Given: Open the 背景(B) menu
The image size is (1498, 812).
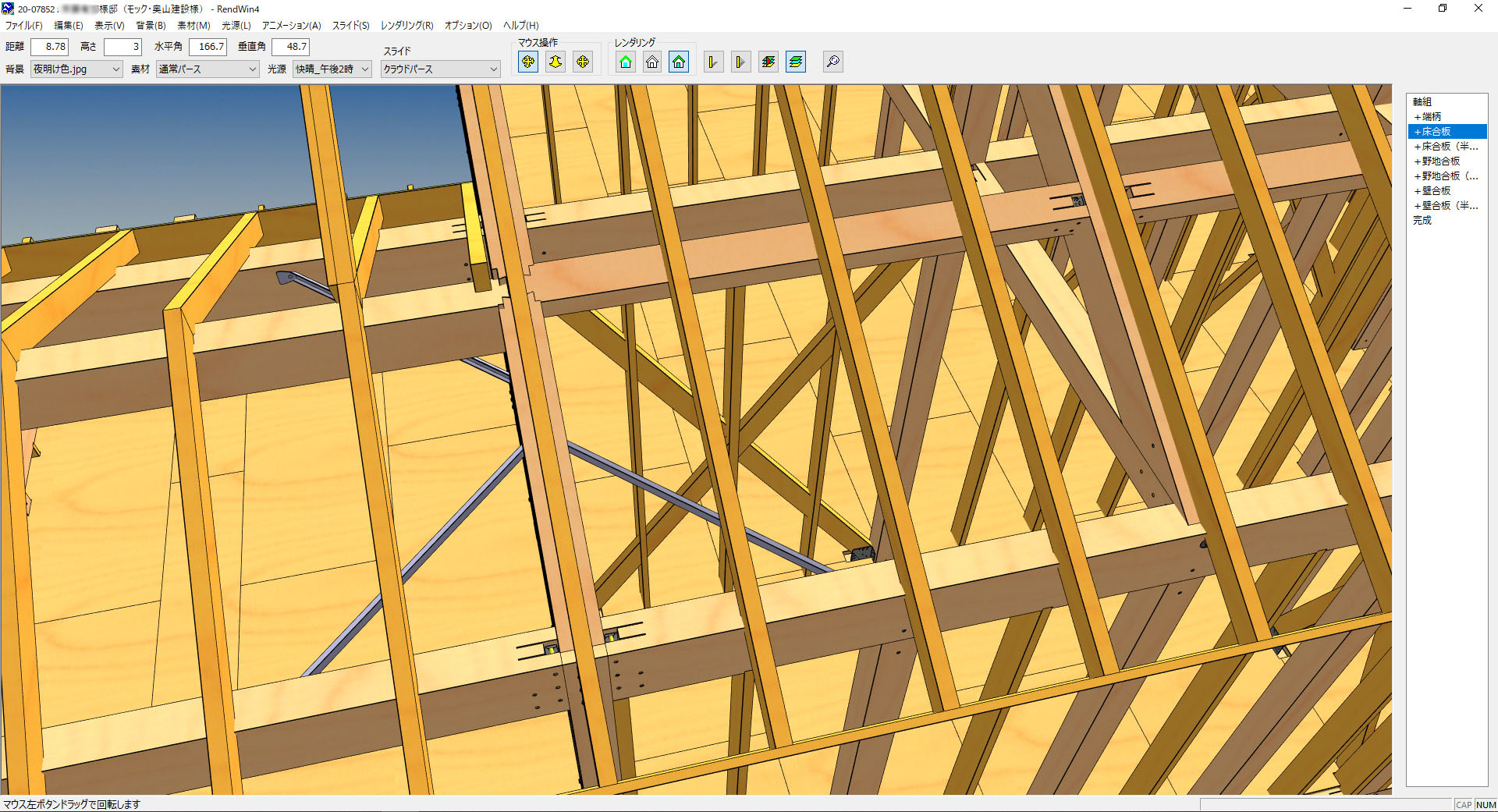Looking at the screenshot, I should [151, 26].
